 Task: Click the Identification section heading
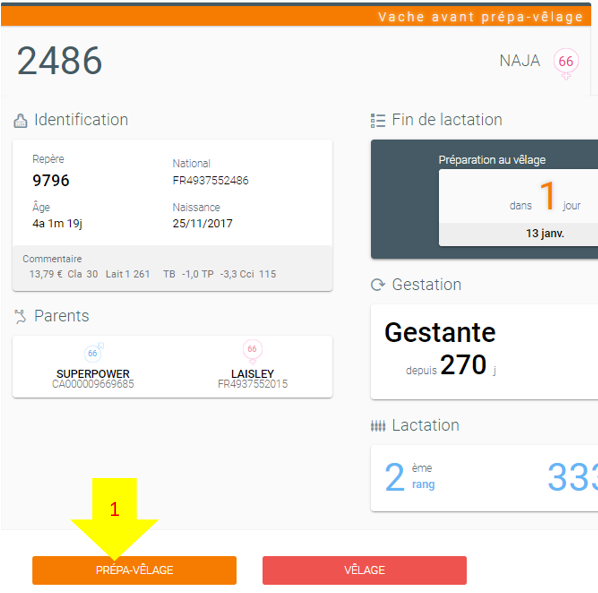[81, 120]
